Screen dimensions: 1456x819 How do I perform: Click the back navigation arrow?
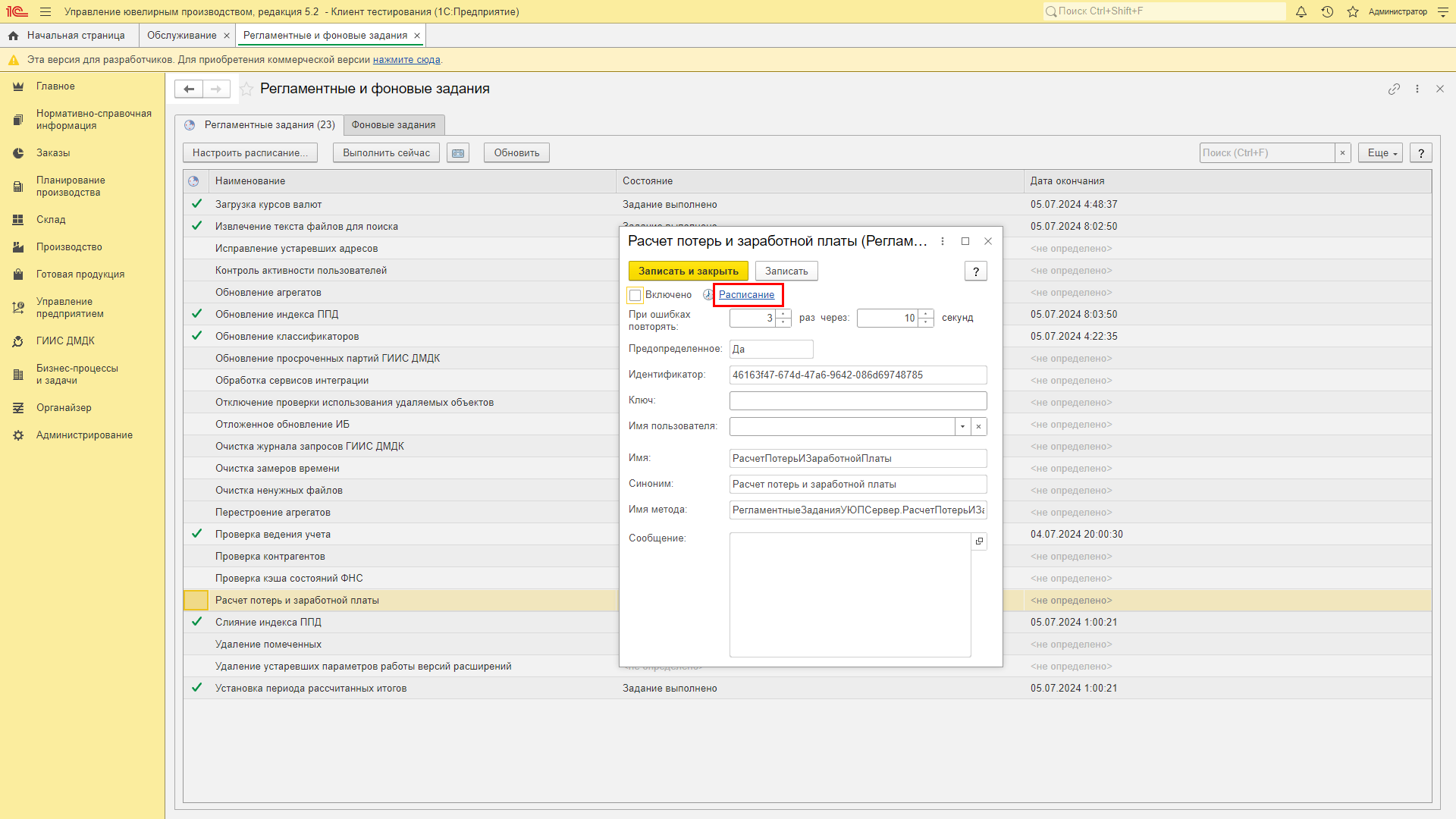click(x=189, y=89)
